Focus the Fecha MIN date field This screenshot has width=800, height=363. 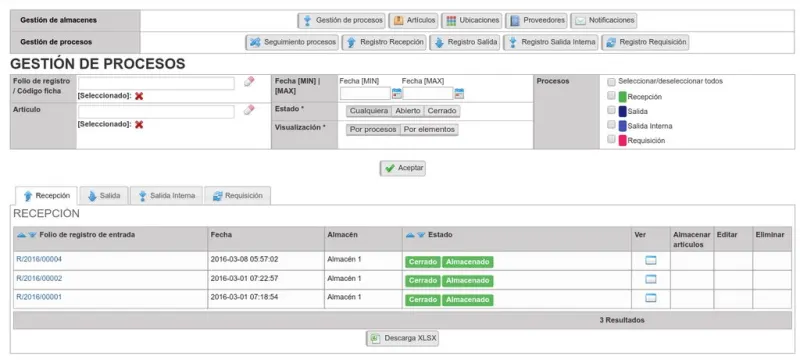(365, 93)
